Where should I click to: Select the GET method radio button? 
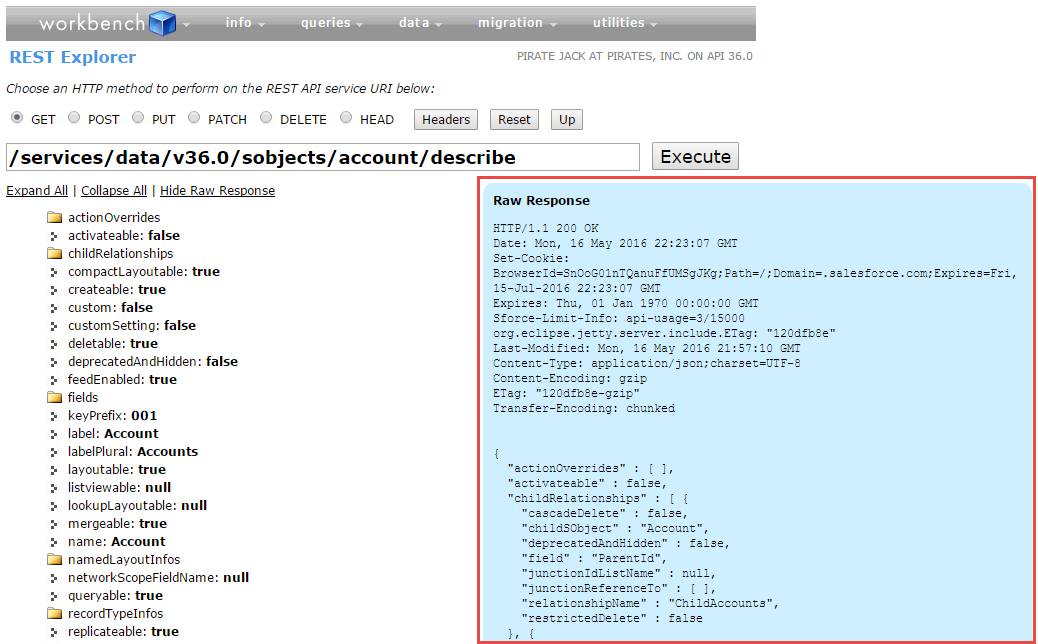pyautogui.click(x=17, y=118)
